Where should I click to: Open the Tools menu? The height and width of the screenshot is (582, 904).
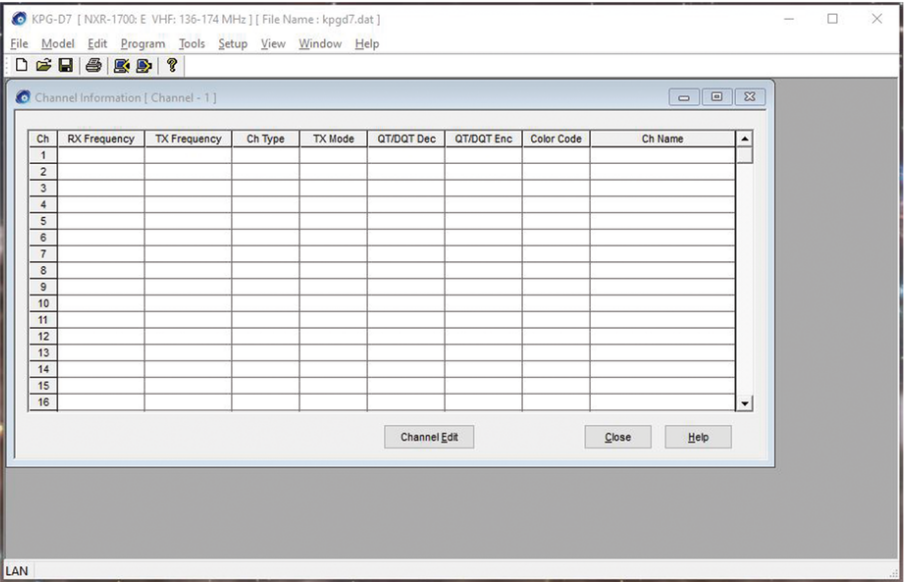(x=192, y=44)
